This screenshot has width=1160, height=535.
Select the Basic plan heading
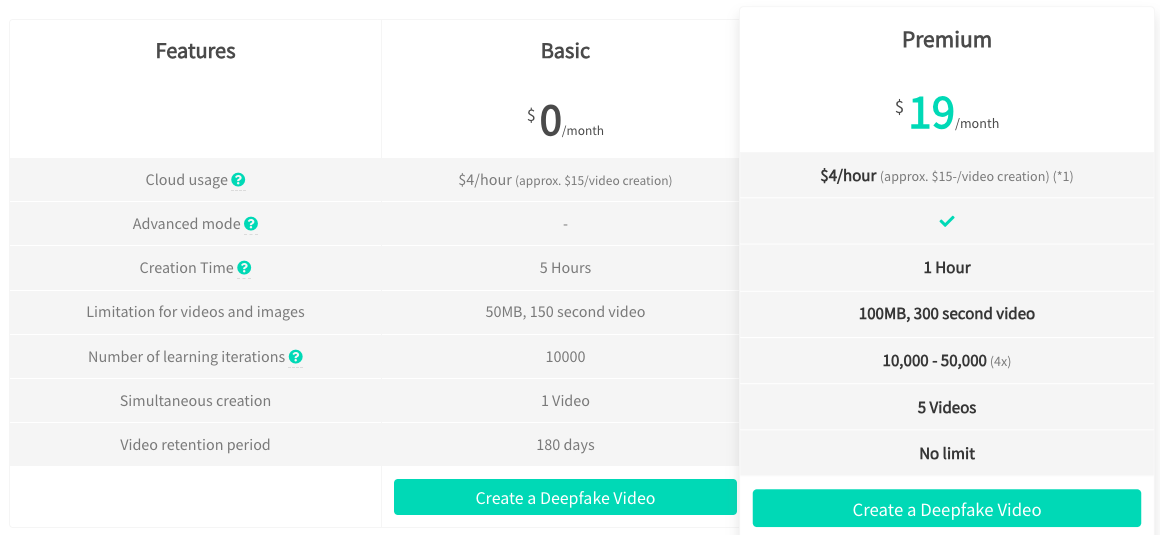[x=565, y=50]
